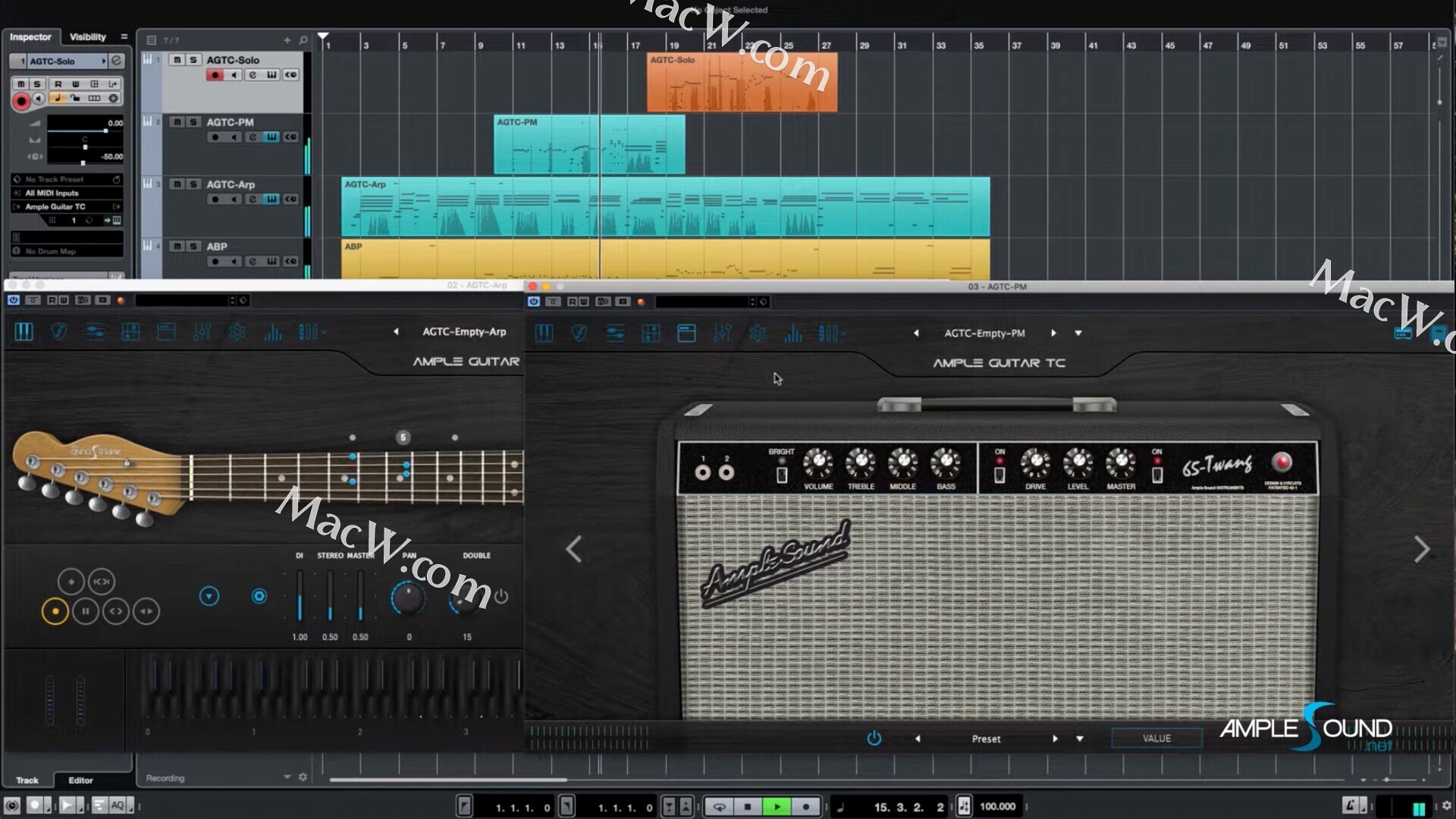
Task: Open the Amp panel icon in AGTC-Arp plugin
Action: coord(166,332)
